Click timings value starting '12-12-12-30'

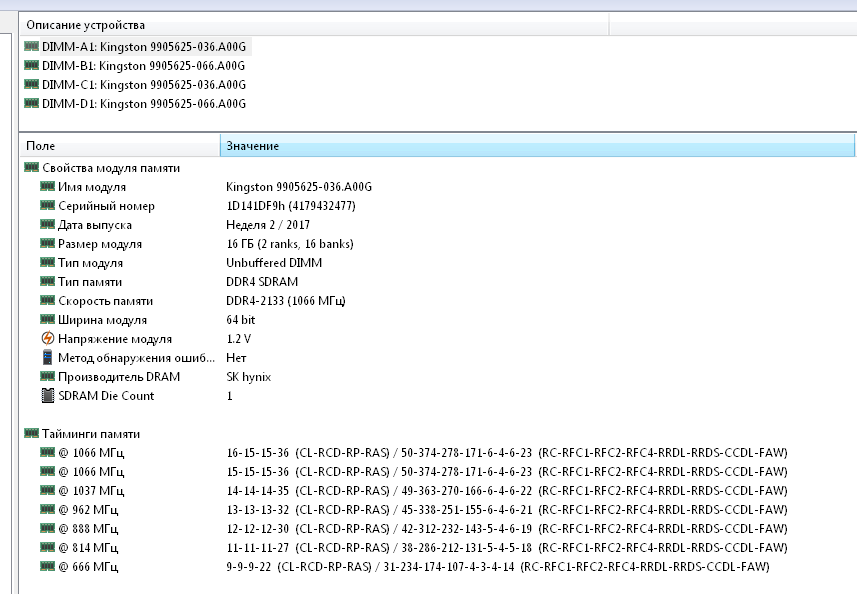point(507,528)
